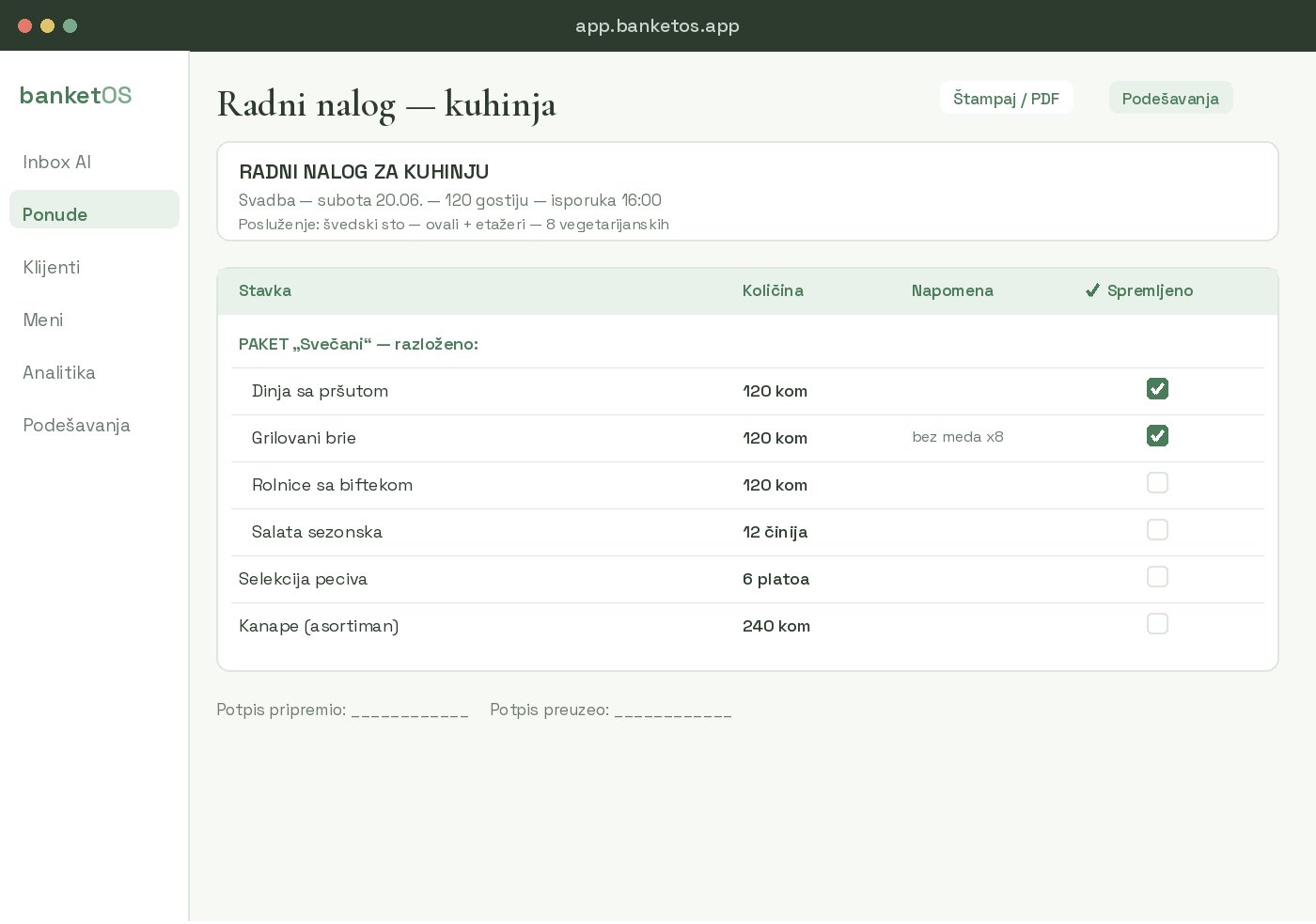This screenshot has height=924, width=1316.
Task: Click PAKET „Svečani“ — razloženo heading
Action: tap(358, 344)
